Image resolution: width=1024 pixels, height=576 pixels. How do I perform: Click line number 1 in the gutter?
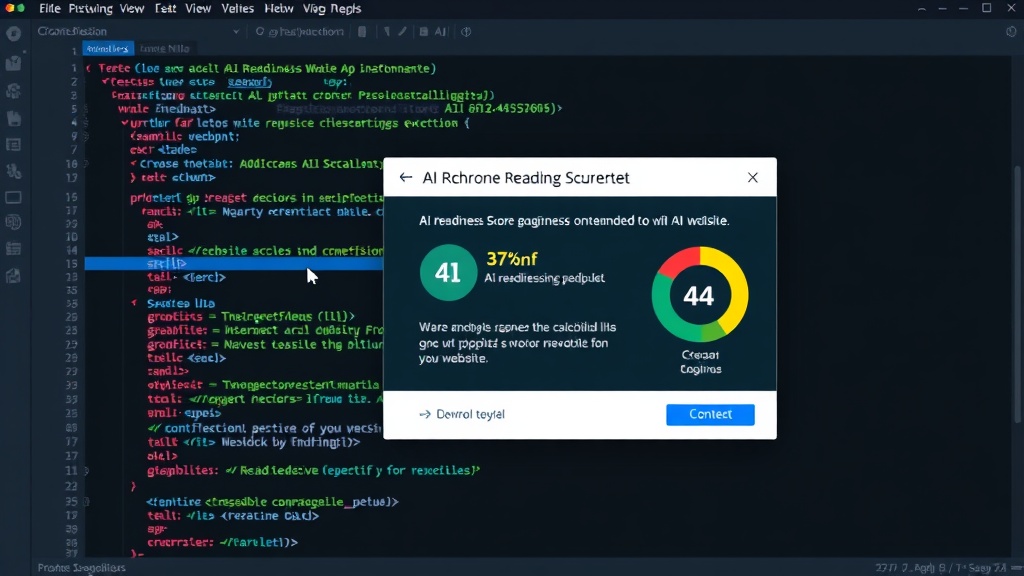point(74,68)
